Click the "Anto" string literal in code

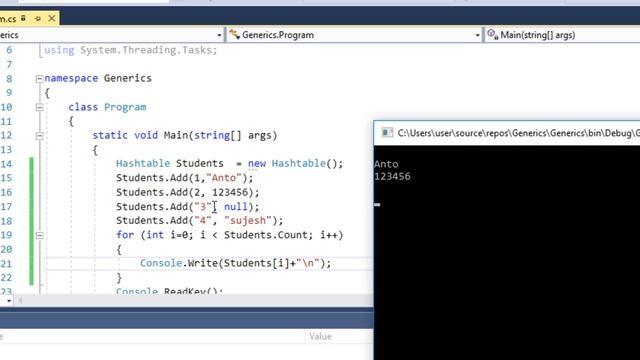pos(224,178)
